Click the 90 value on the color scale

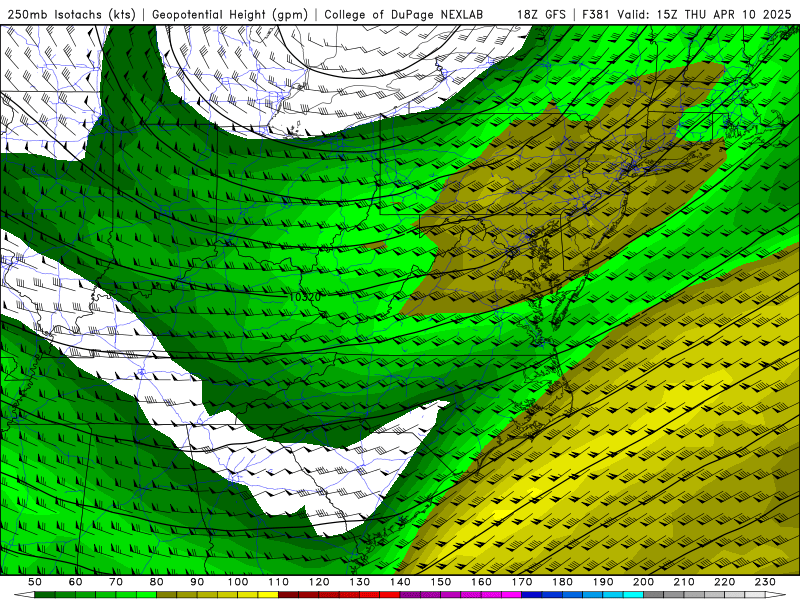197,582
